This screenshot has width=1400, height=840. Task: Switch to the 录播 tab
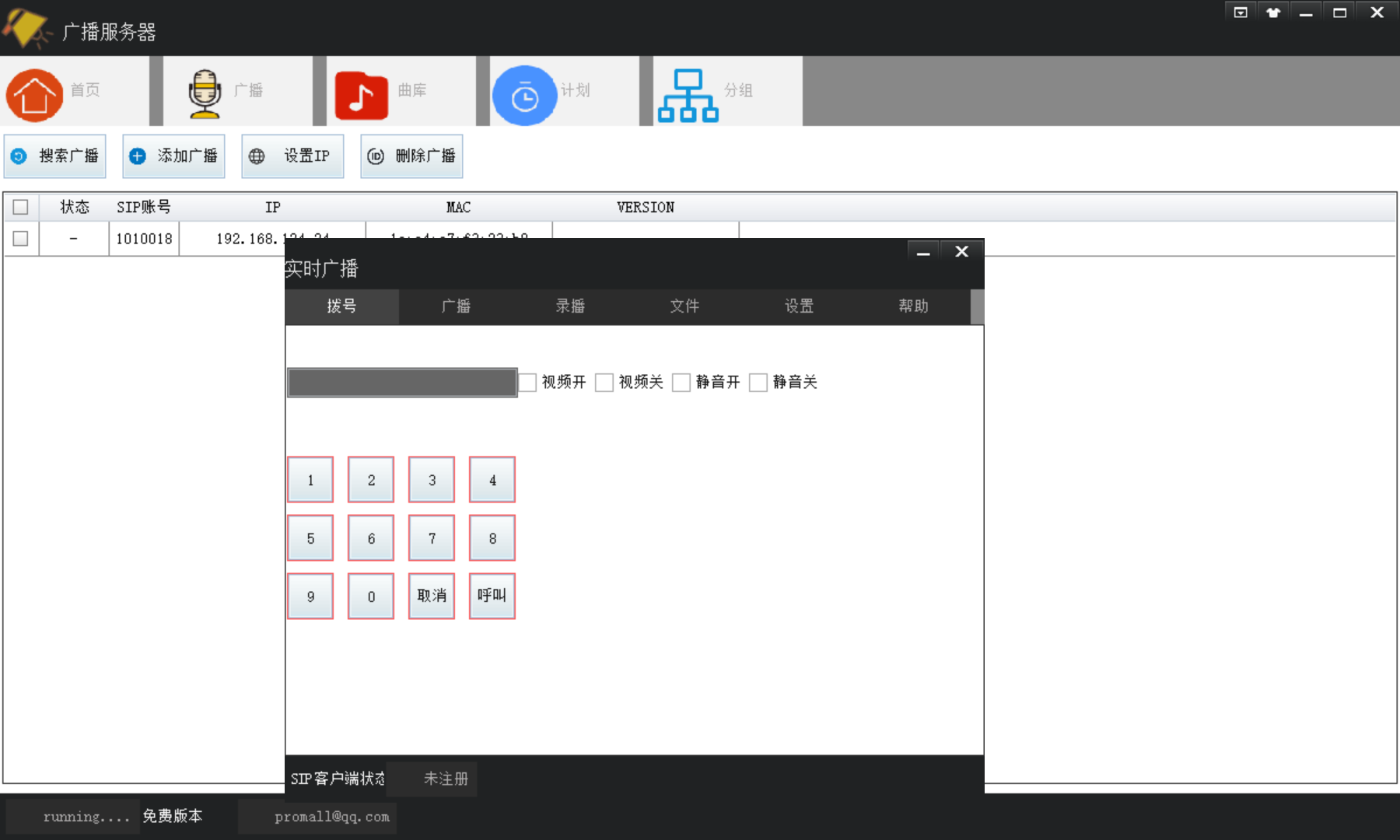point(570,306)
